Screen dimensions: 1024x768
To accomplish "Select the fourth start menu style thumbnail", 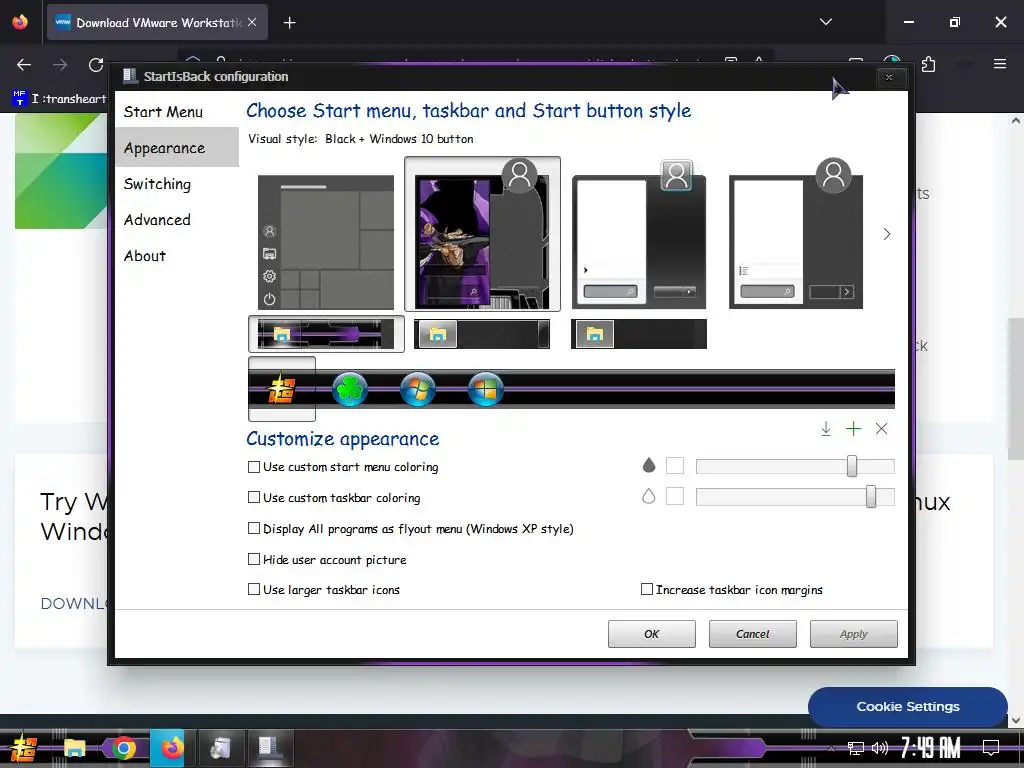I will click(x=795, y=234).
